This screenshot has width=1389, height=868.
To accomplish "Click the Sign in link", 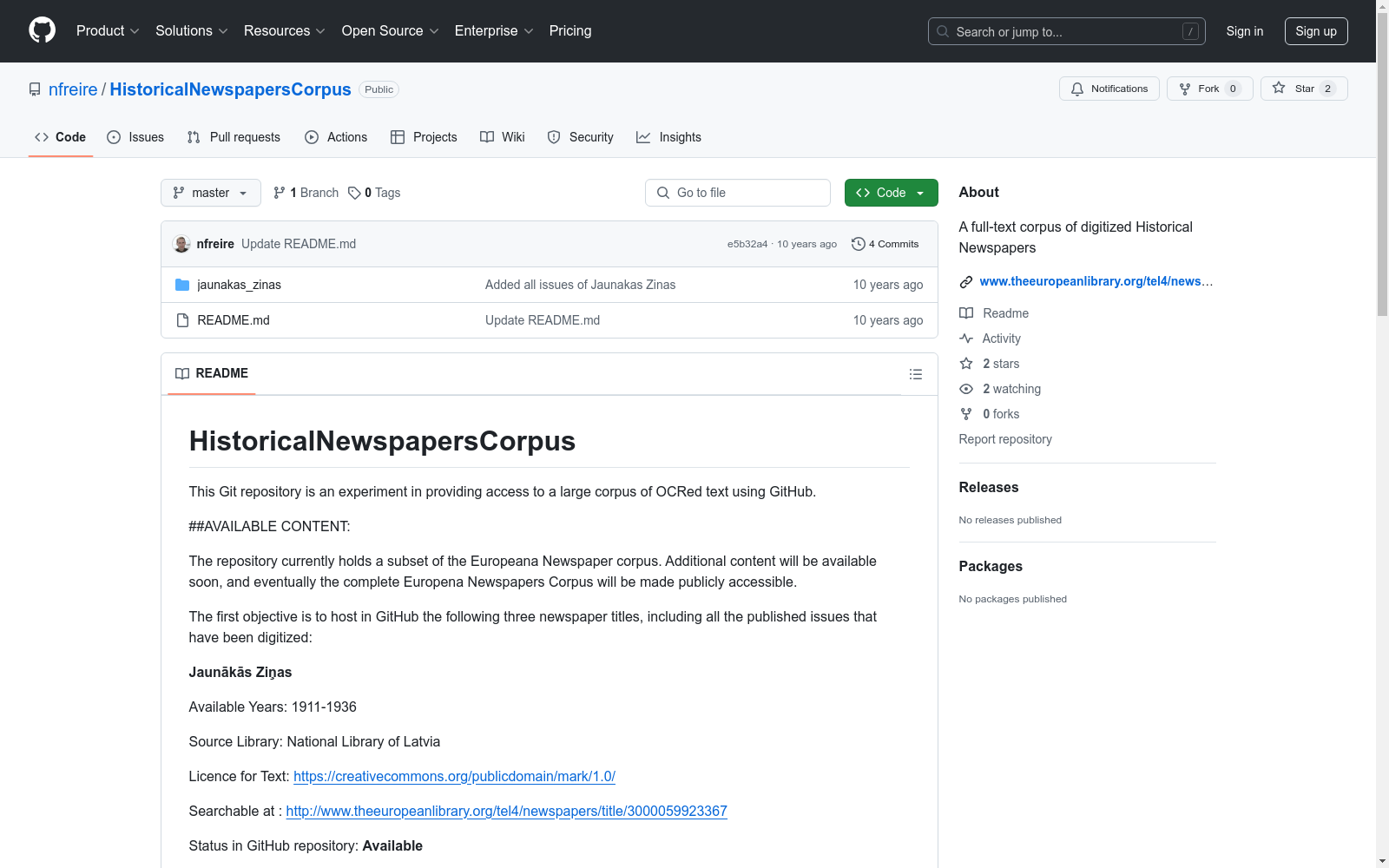I will (x=1245, y=31).
